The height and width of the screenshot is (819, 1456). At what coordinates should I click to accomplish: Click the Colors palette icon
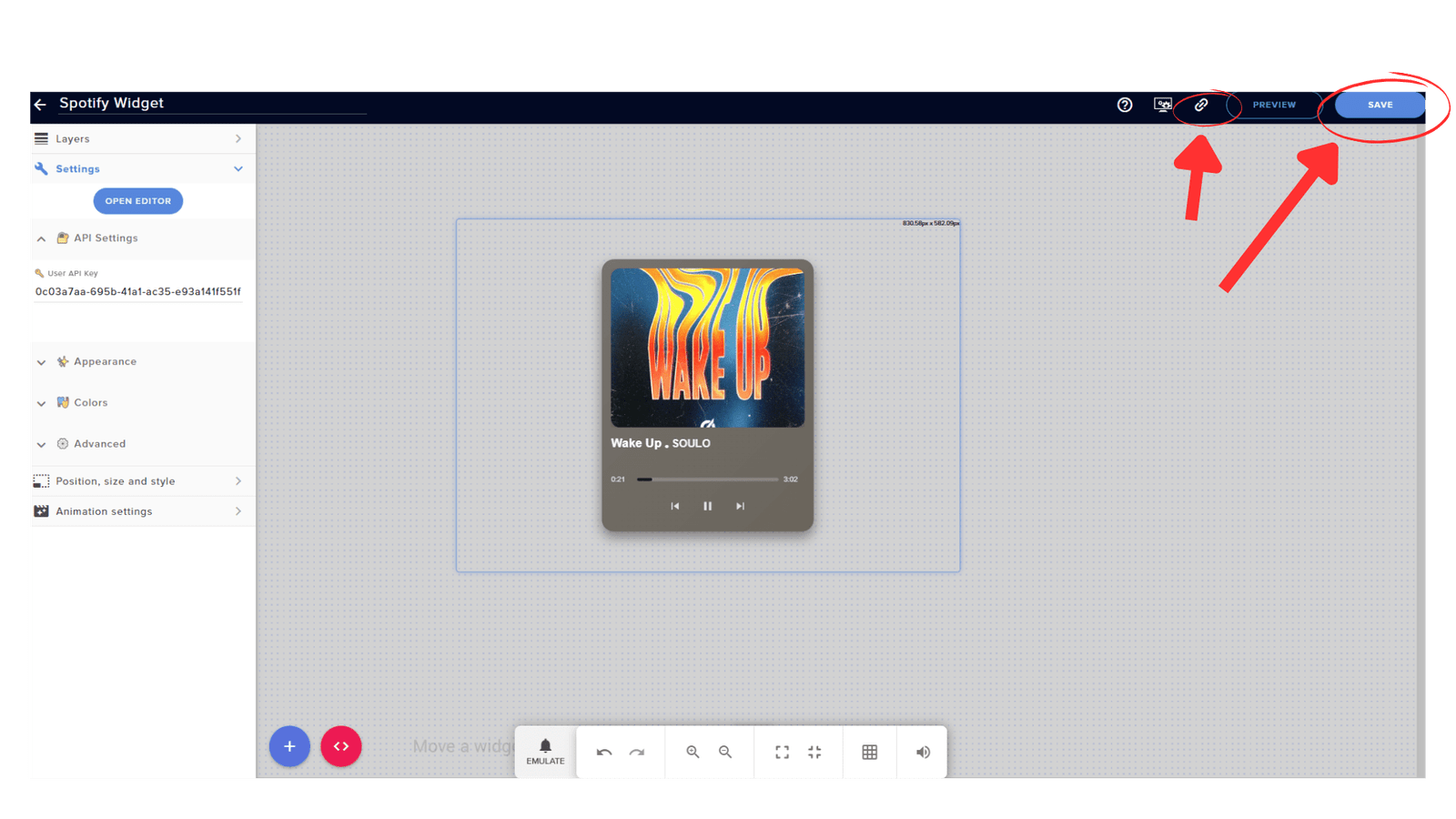coord(63,403)
